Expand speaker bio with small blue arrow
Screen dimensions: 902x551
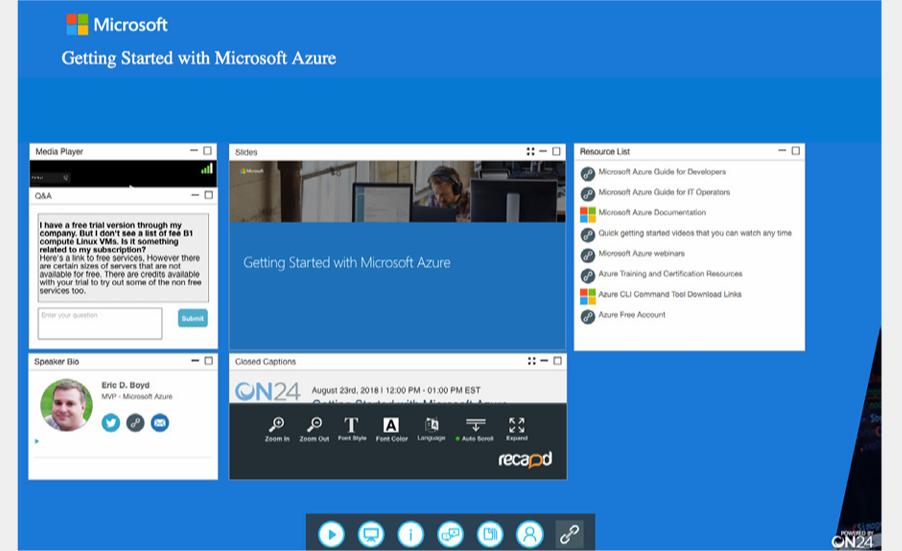(x=37, y=441)
